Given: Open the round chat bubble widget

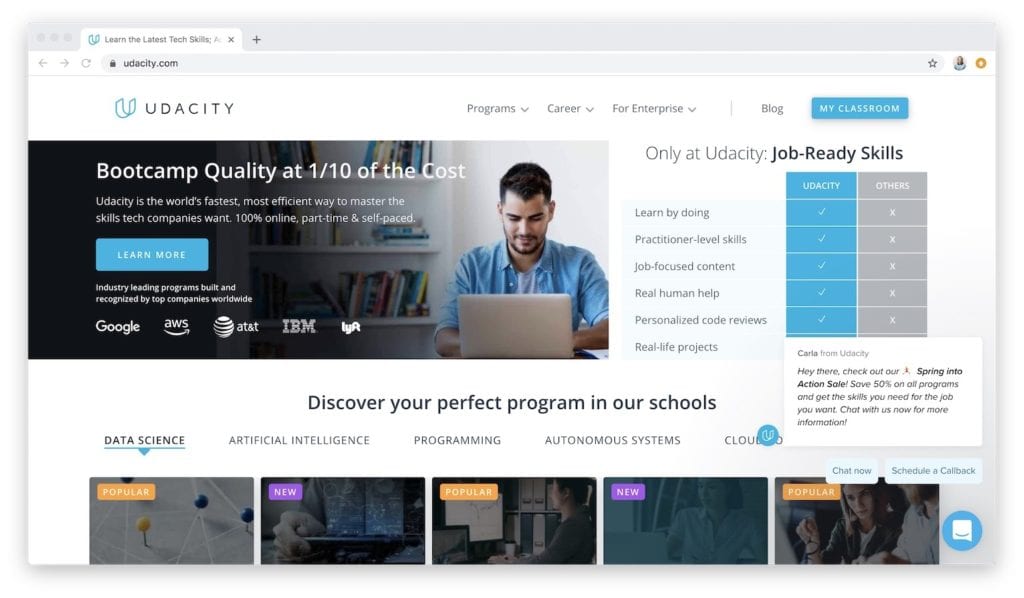Looking at the screenshot, I should pos(962,531).
